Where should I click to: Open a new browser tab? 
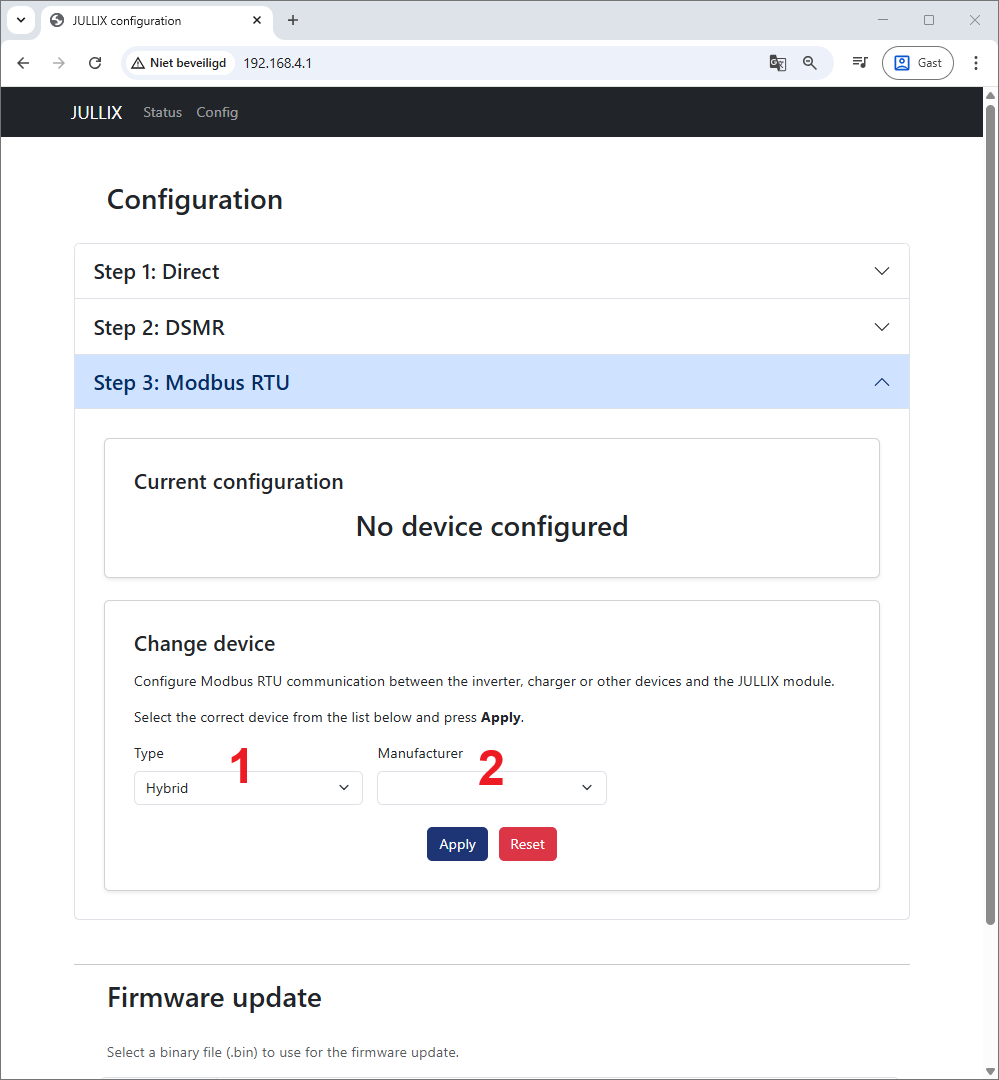293,20
